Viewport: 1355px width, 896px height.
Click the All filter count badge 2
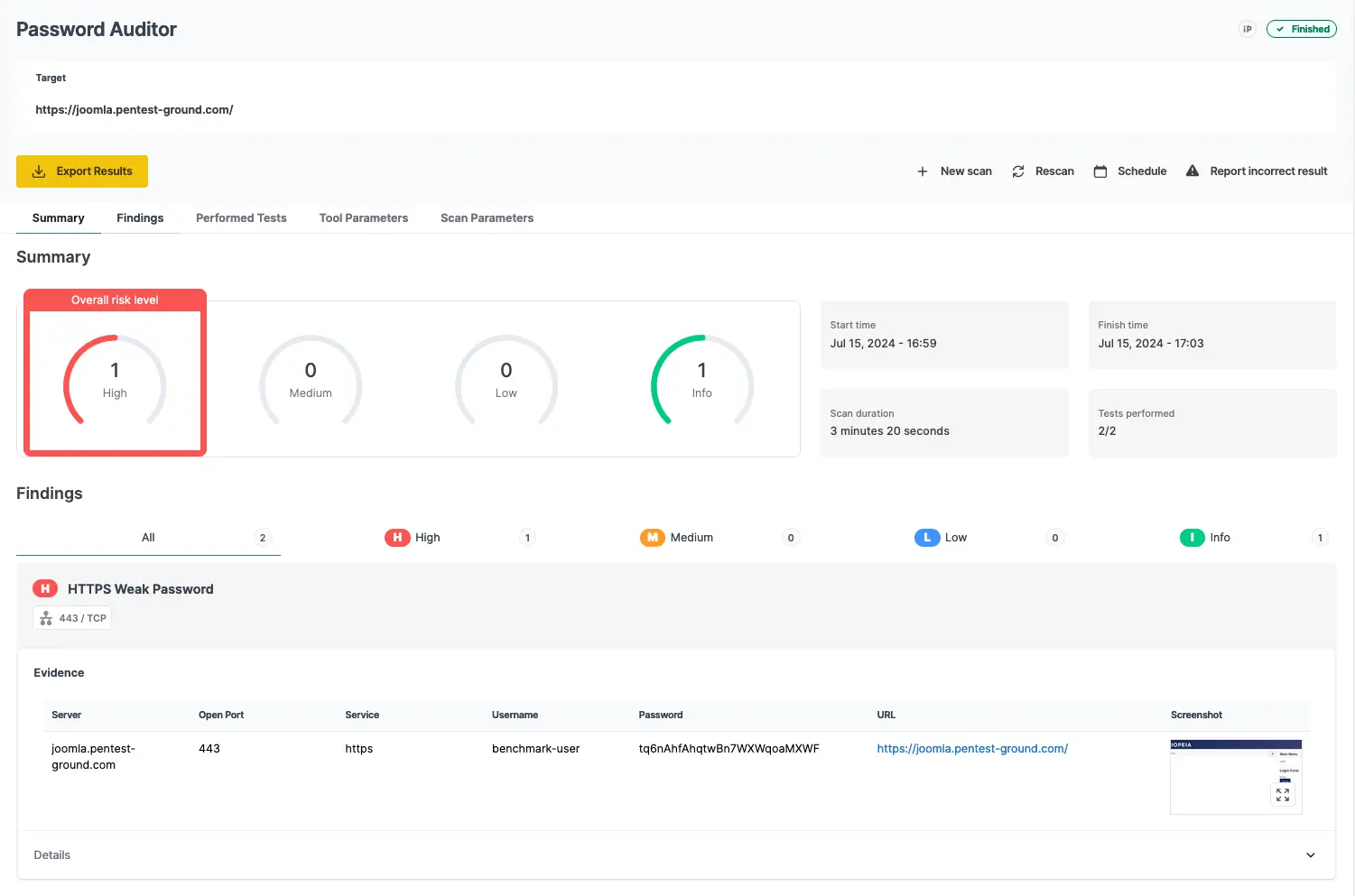pyautogui.click(x=263, y=538)
